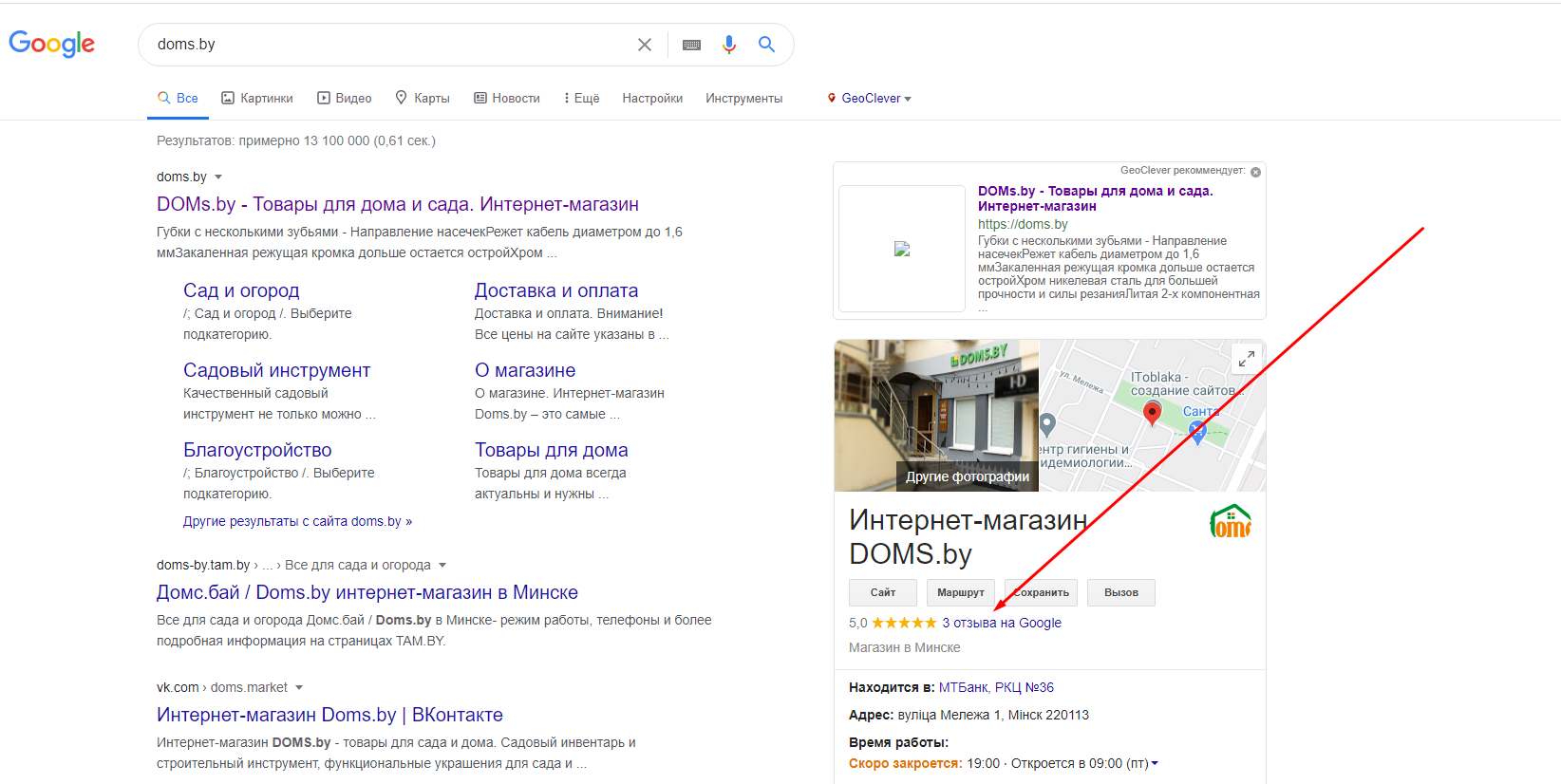Open the DOMs.by Товары для дома и сада result
Image resolution: width=1561 pixels, height=784 pixels.
coord(398,204)
